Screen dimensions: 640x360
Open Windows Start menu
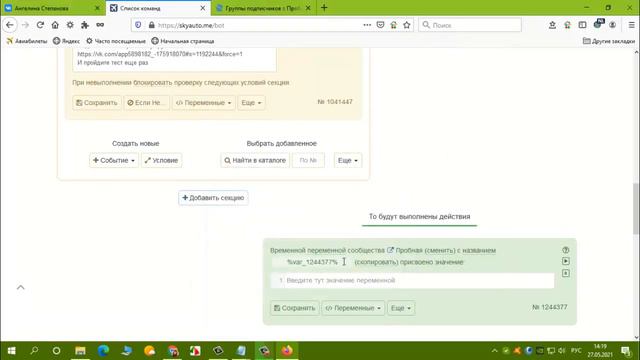coord(11,351)
